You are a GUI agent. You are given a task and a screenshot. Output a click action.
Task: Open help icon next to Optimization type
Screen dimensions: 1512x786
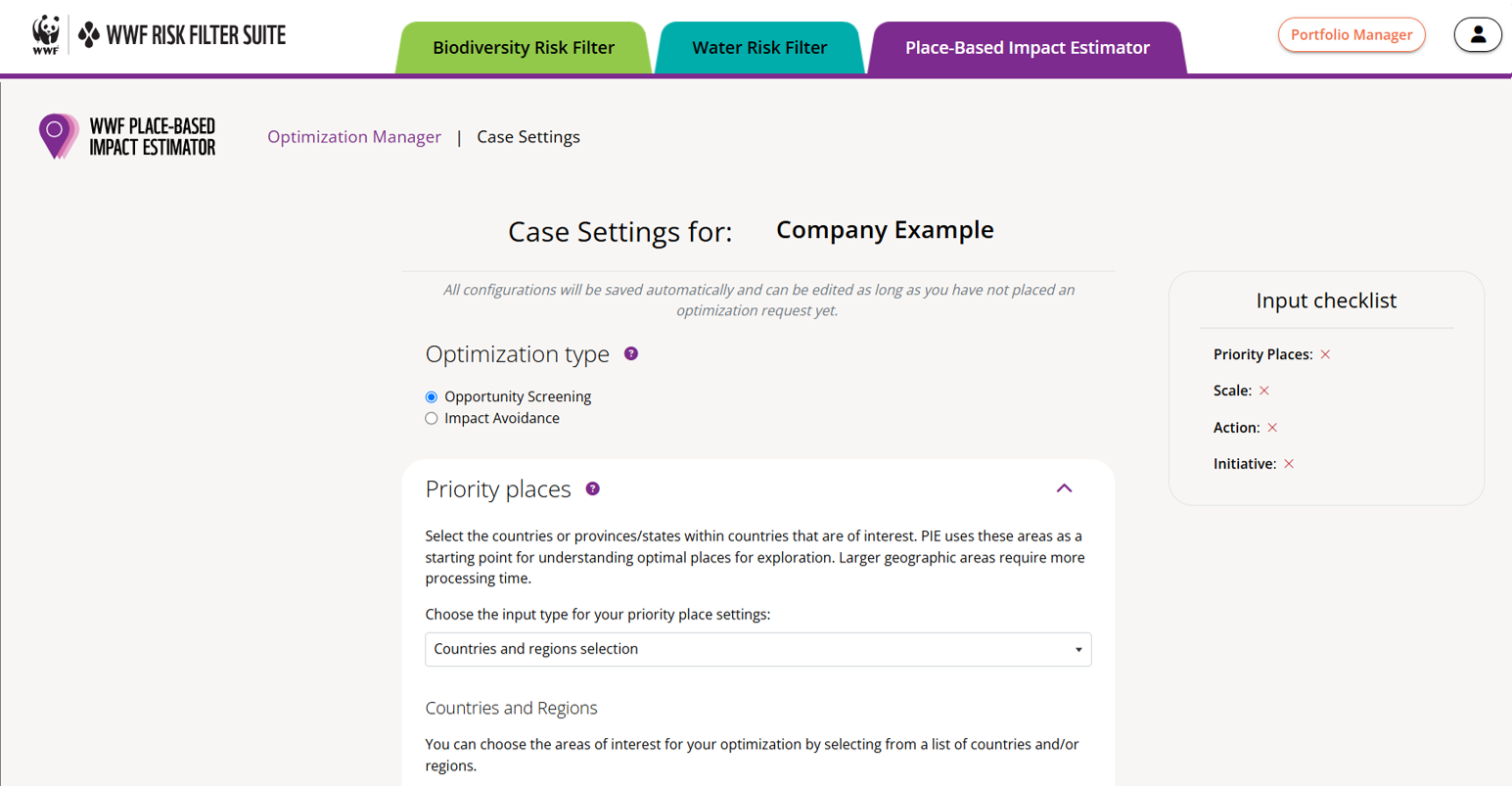pyautogui.click(x=631, y=353)
